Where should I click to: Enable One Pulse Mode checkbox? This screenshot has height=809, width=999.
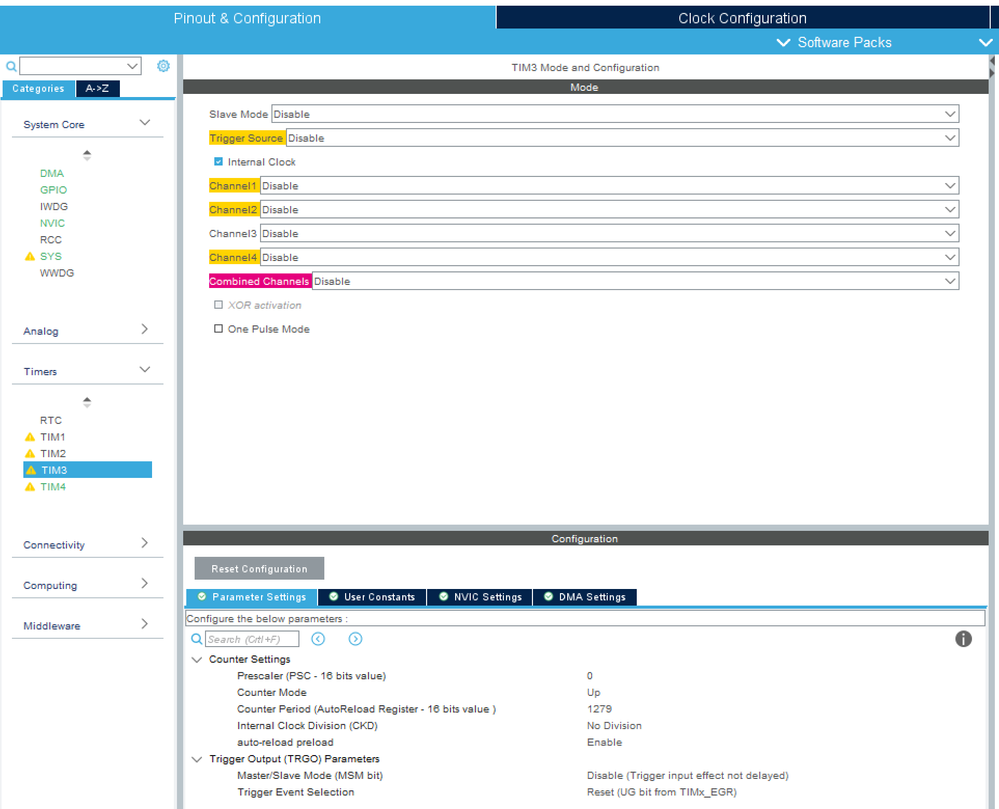tap(219, 329)
